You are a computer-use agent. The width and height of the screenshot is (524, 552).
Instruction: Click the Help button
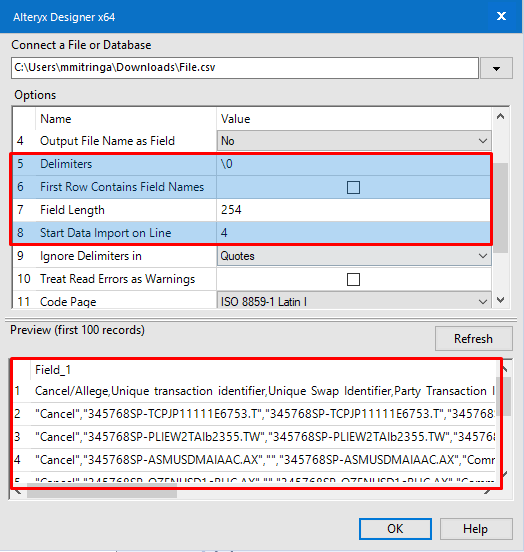[x=476, y=529]
